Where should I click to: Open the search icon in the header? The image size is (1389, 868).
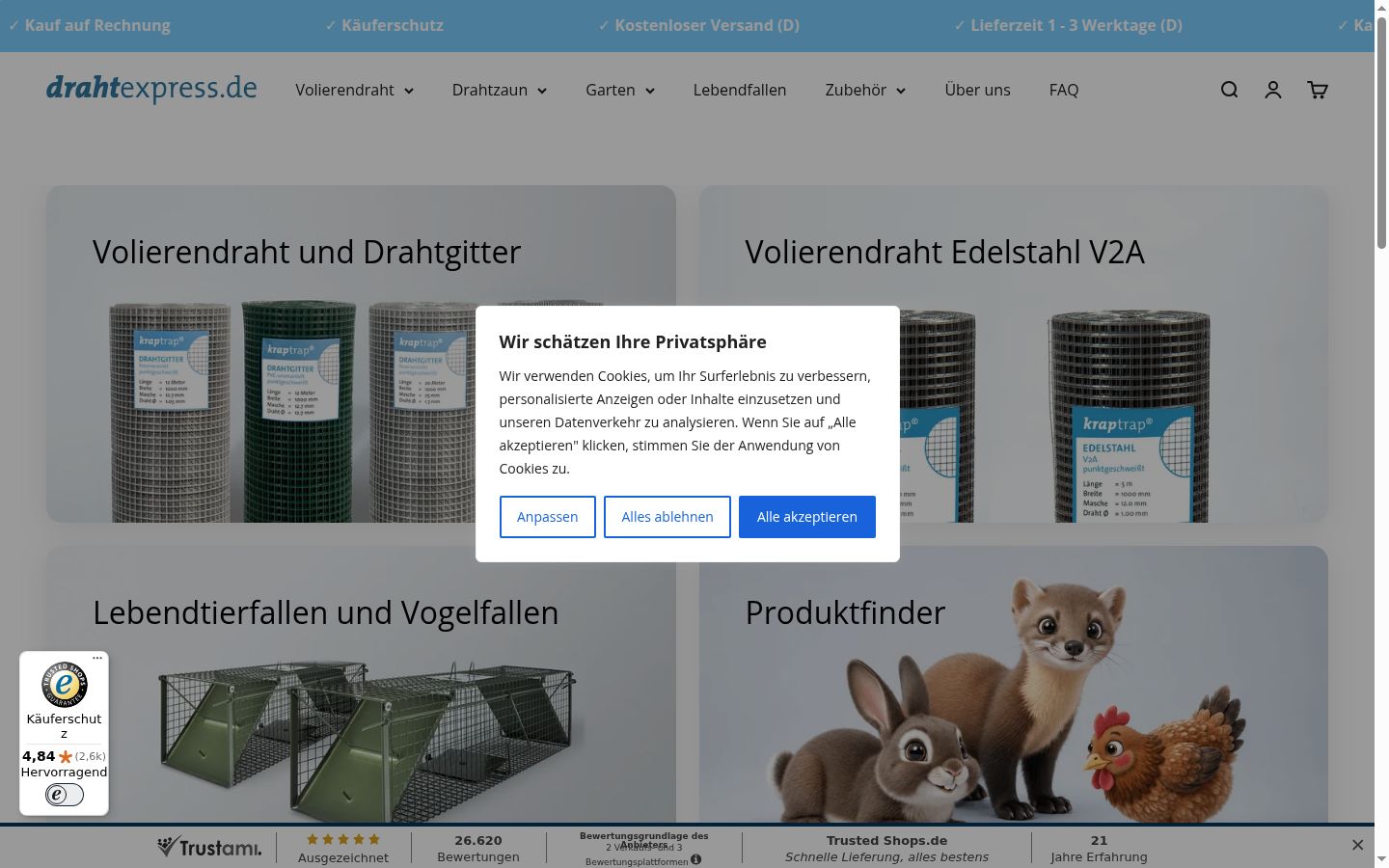(x=1229, y=90)
